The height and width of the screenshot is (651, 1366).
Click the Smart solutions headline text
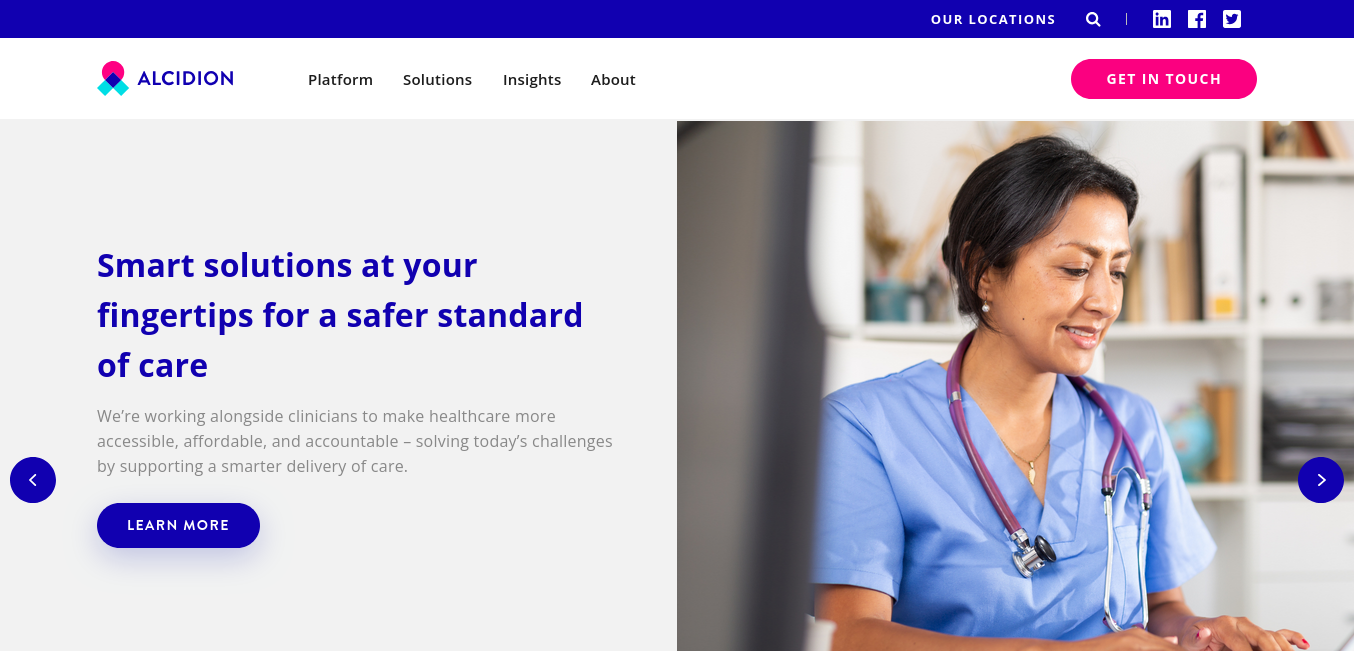340,315
